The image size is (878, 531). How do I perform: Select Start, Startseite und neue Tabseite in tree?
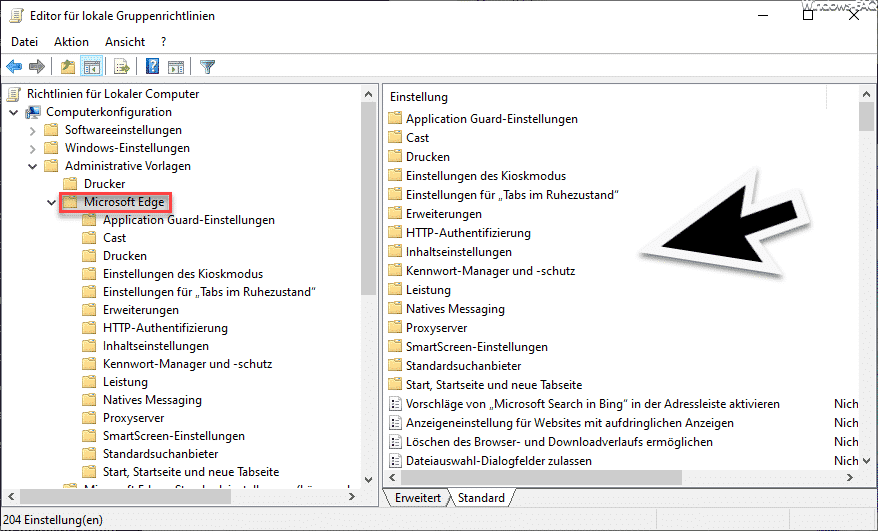click(191, 472)
